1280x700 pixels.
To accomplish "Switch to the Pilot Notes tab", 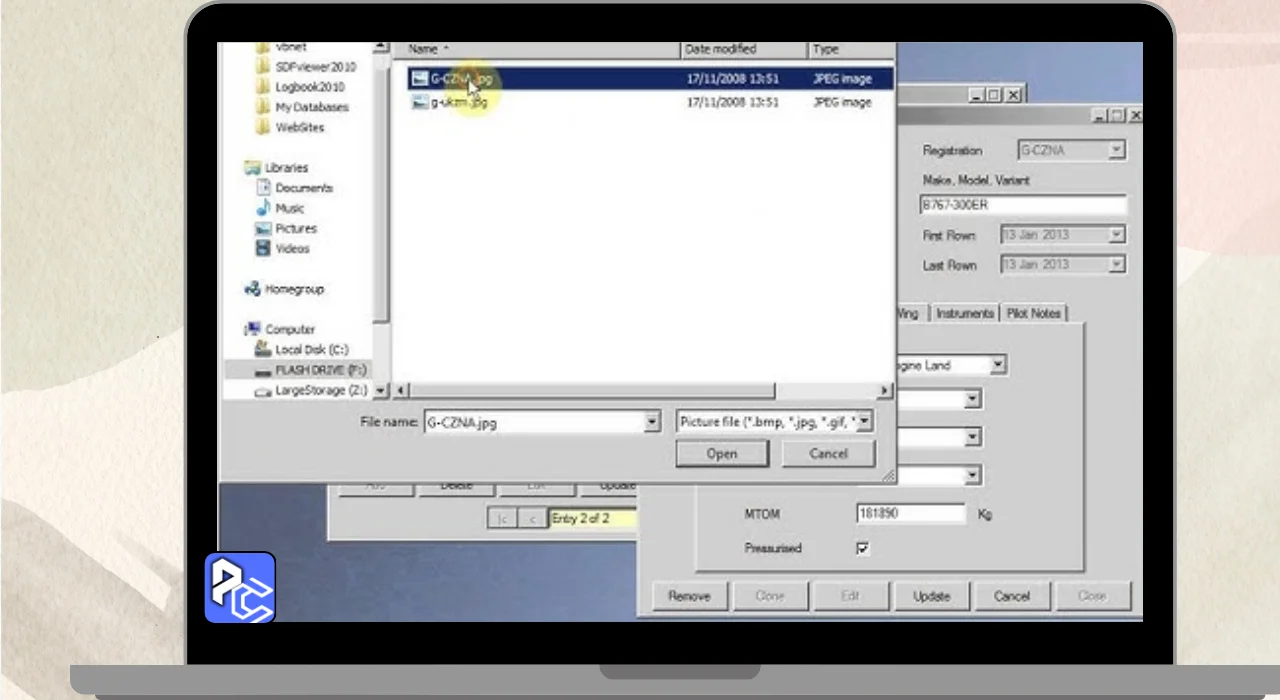I will [x=1034, y=313].
